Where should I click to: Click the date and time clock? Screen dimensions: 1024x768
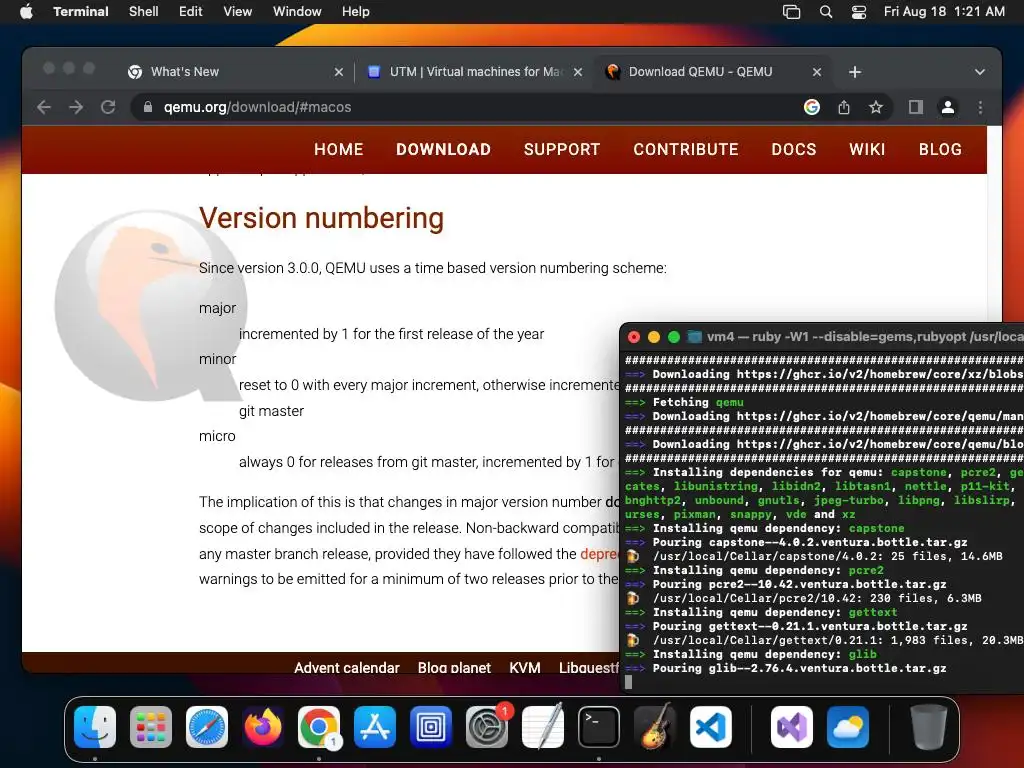tap(944, 11)
